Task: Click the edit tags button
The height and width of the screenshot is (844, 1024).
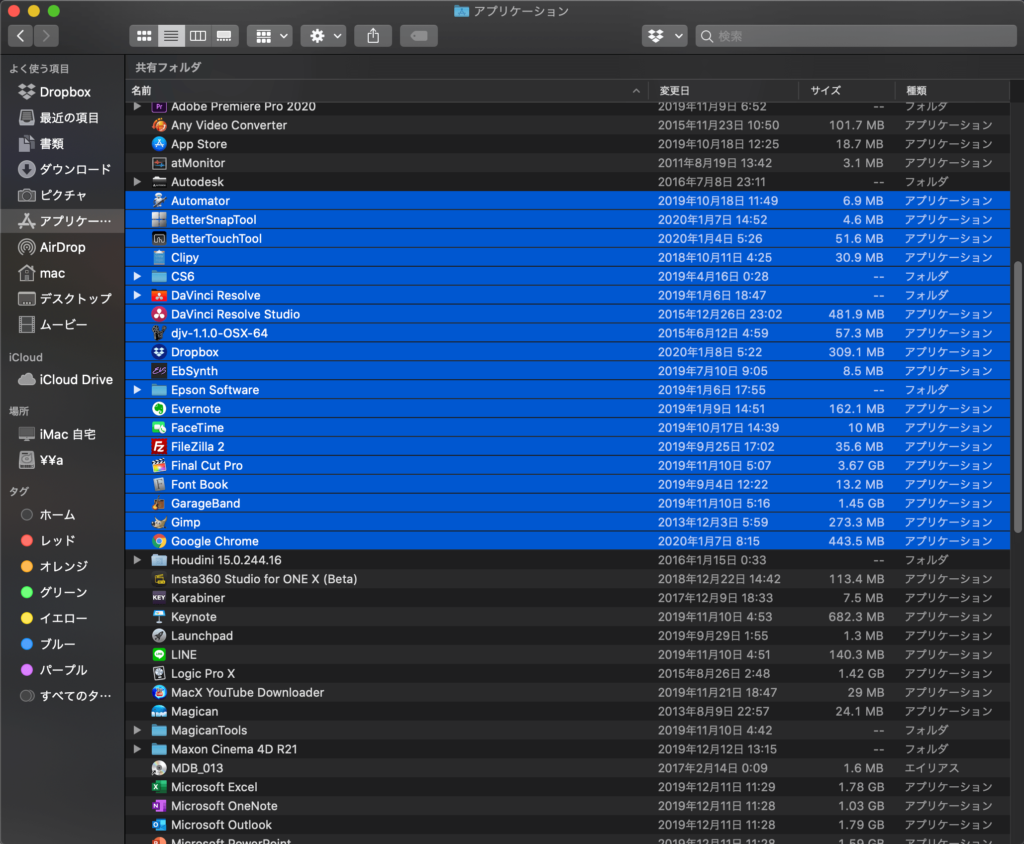Action: [x=419, y=36]
